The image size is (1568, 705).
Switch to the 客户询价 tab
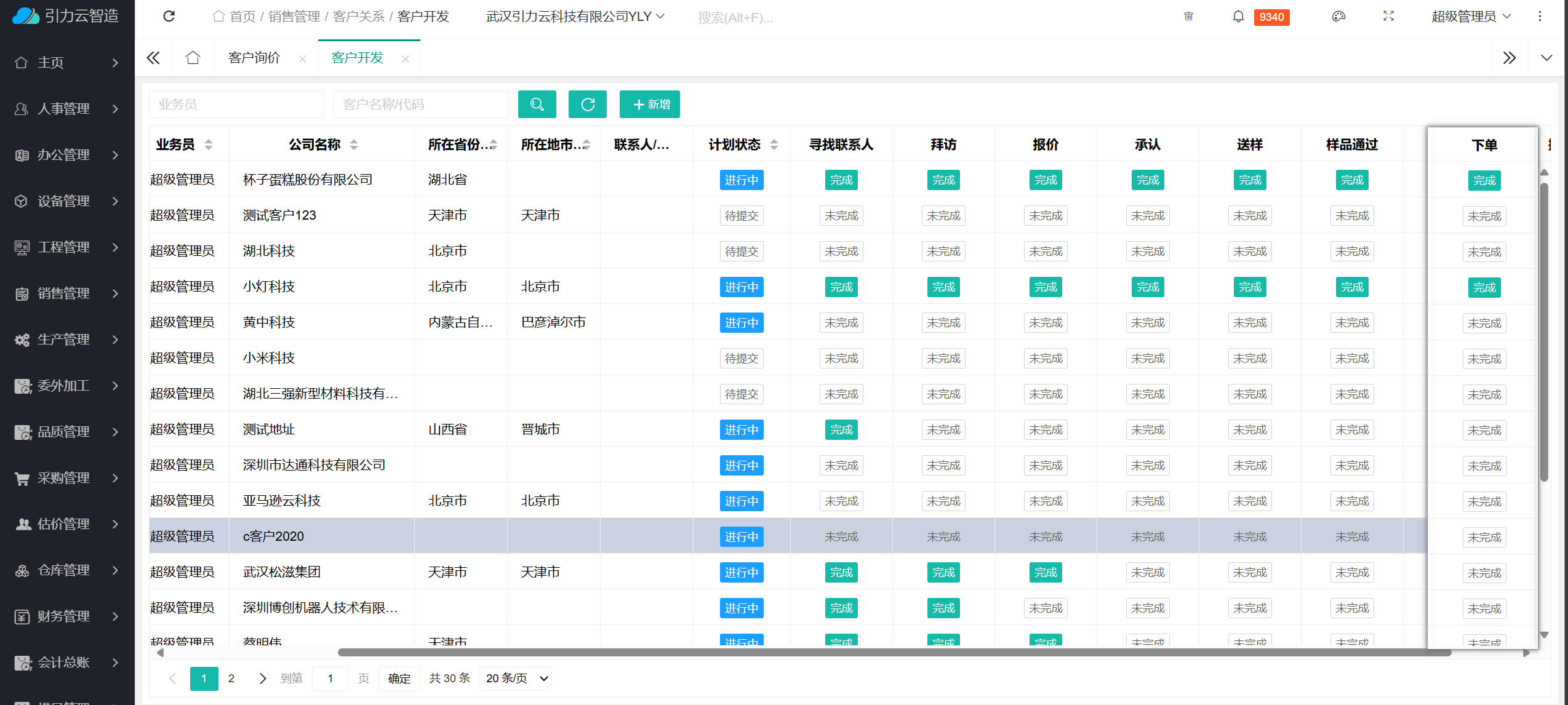pyautogui.click(x=254, y=57)
